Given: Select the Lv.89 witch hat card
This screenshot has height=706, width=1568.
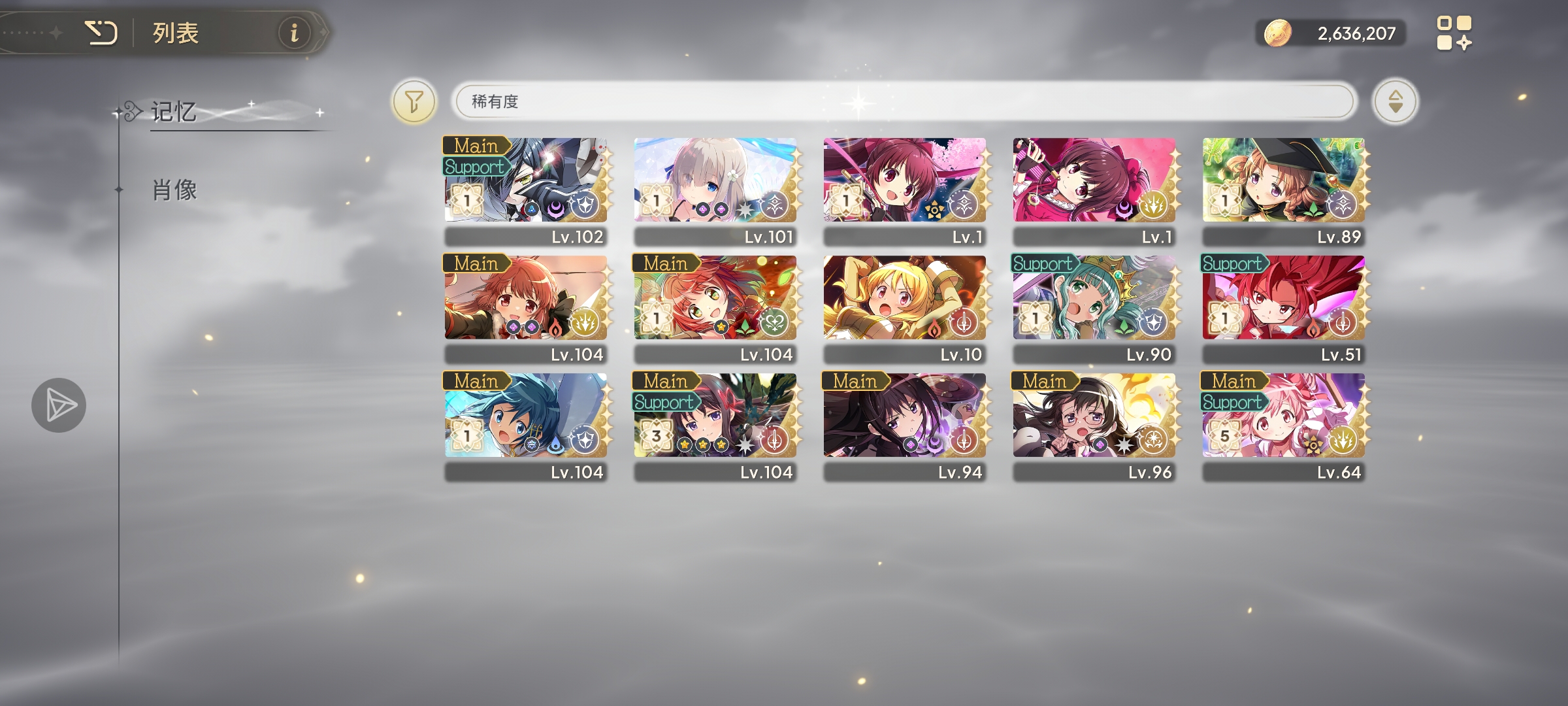Looking at the screenshot, I should [x=1284, y=191].
